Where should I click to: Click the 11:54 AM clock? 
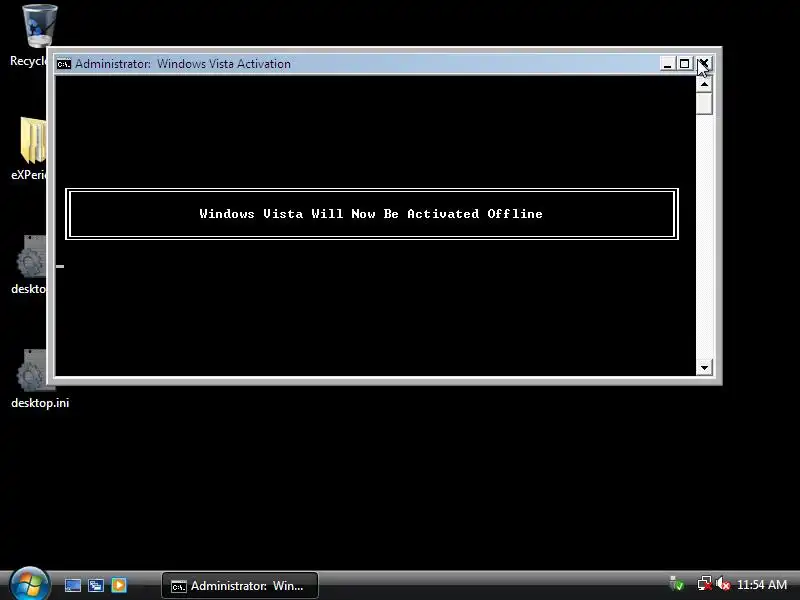[x=762, y=584]
